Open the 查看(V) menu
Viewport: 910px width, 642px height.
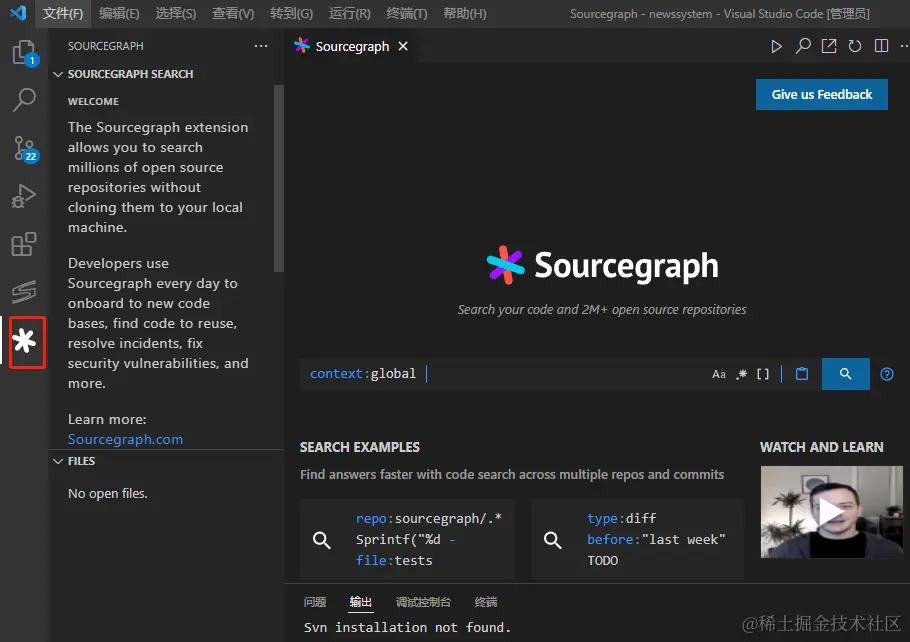click(233, 13)
